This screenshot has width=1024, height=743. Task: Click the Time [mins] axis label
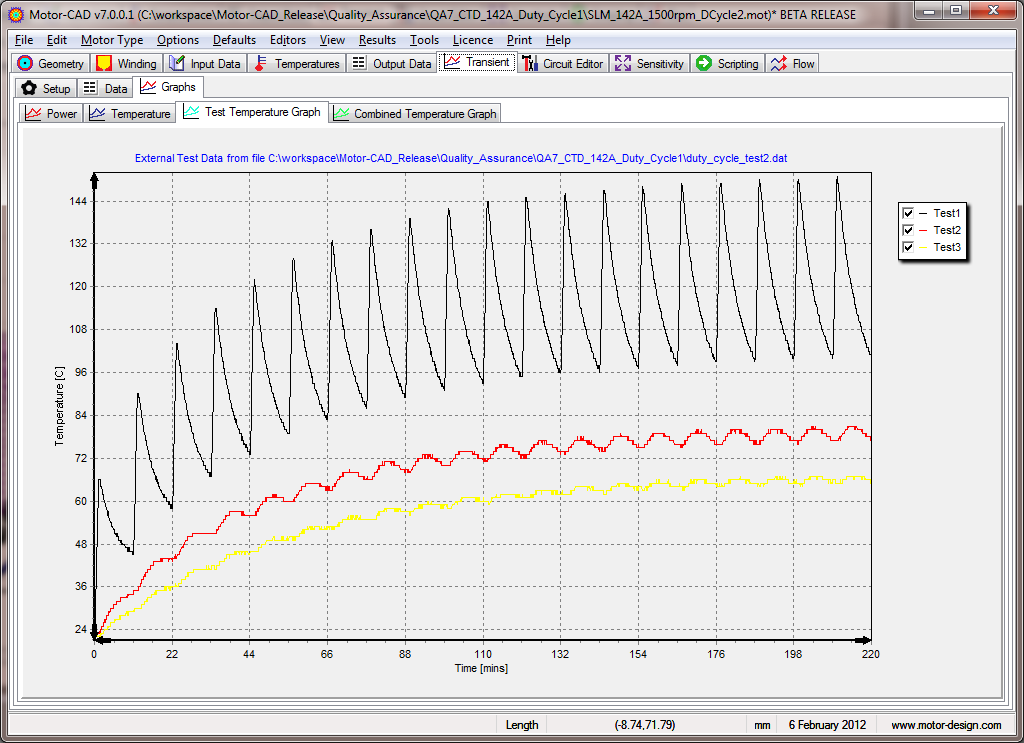click(x=481, y=668)
